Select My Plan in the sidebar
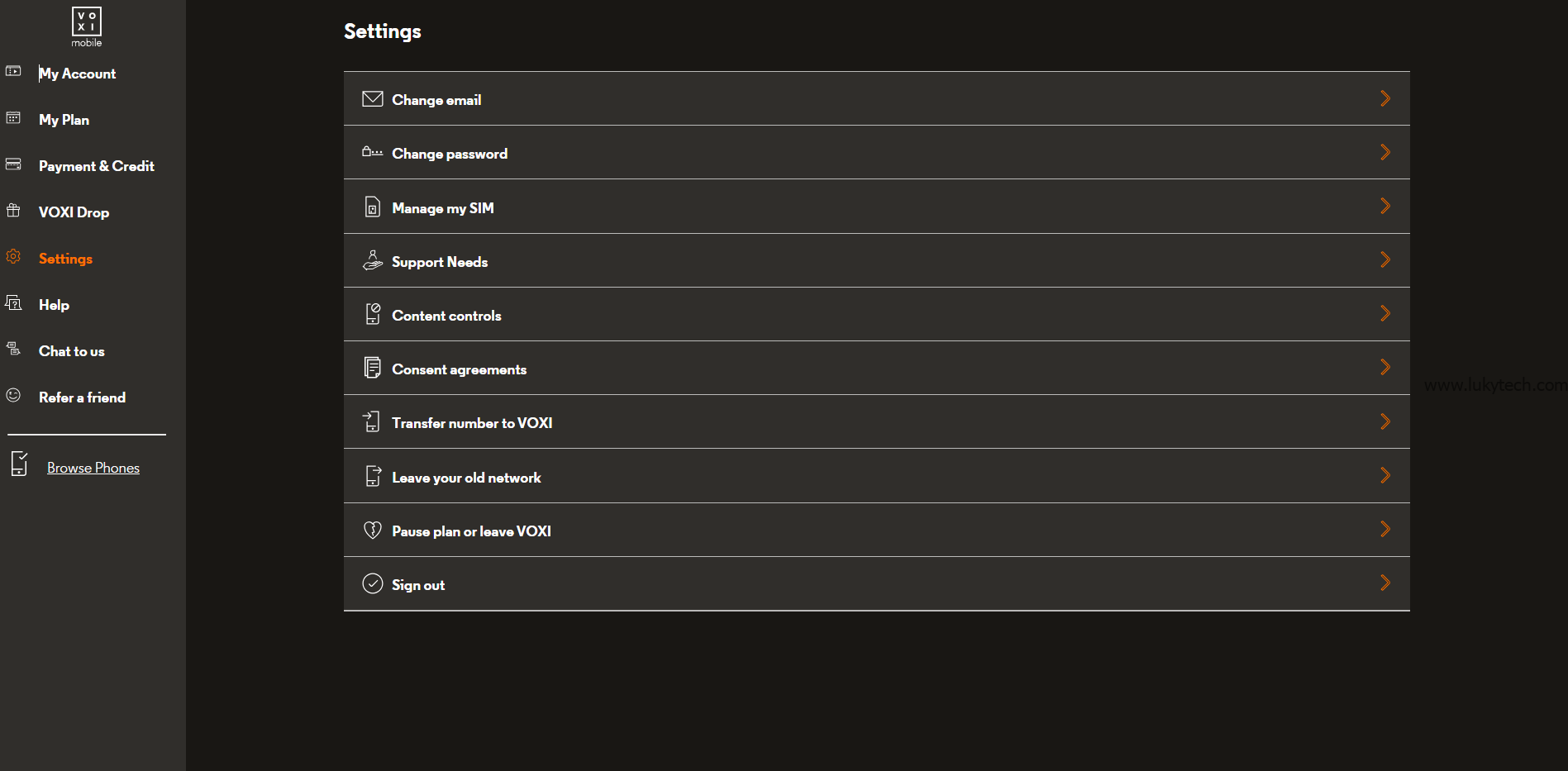The image size is (1568, 771). click(x=64, y=120)
